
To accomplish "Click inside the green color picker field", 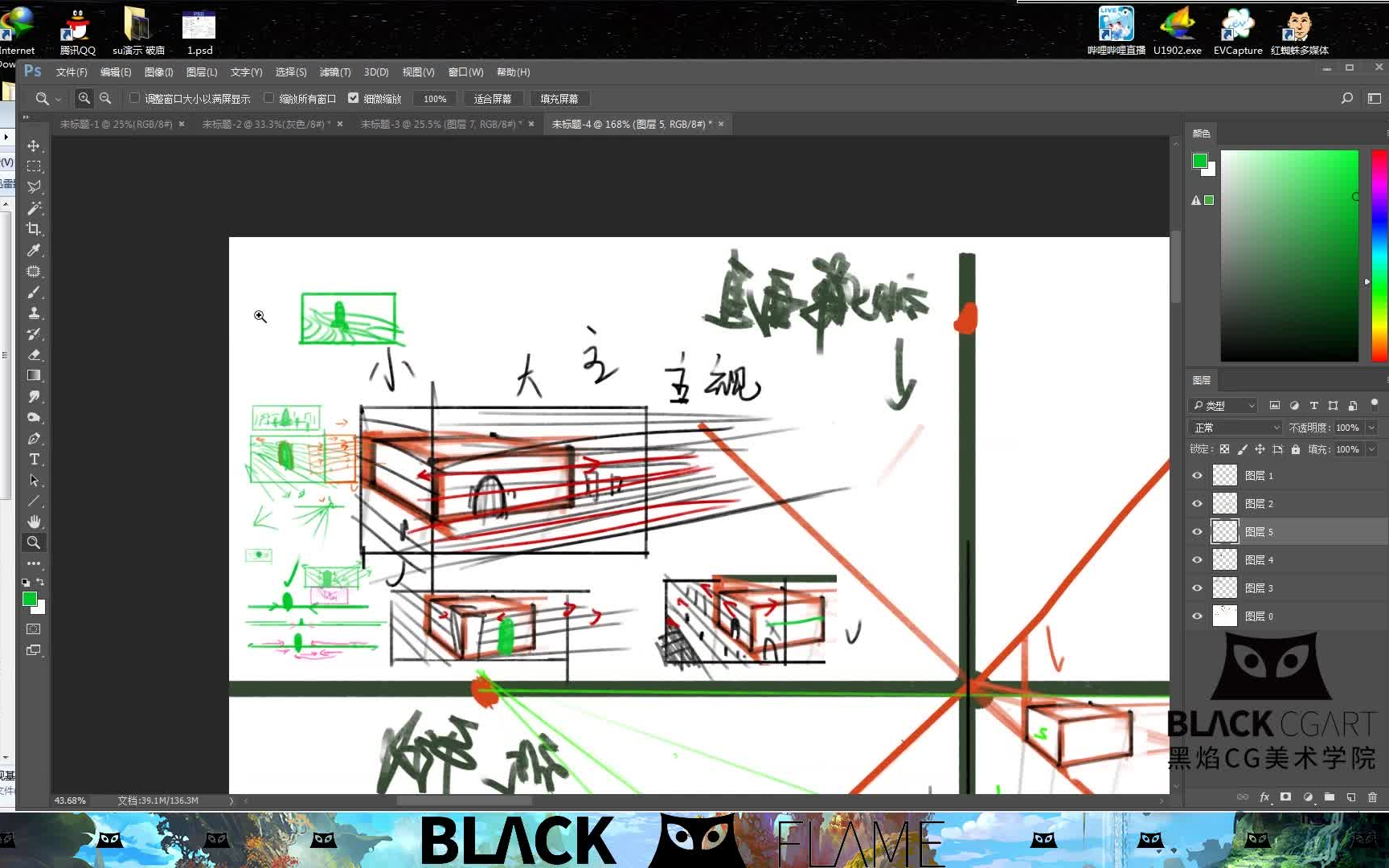I will click(x=1289, y=256).
